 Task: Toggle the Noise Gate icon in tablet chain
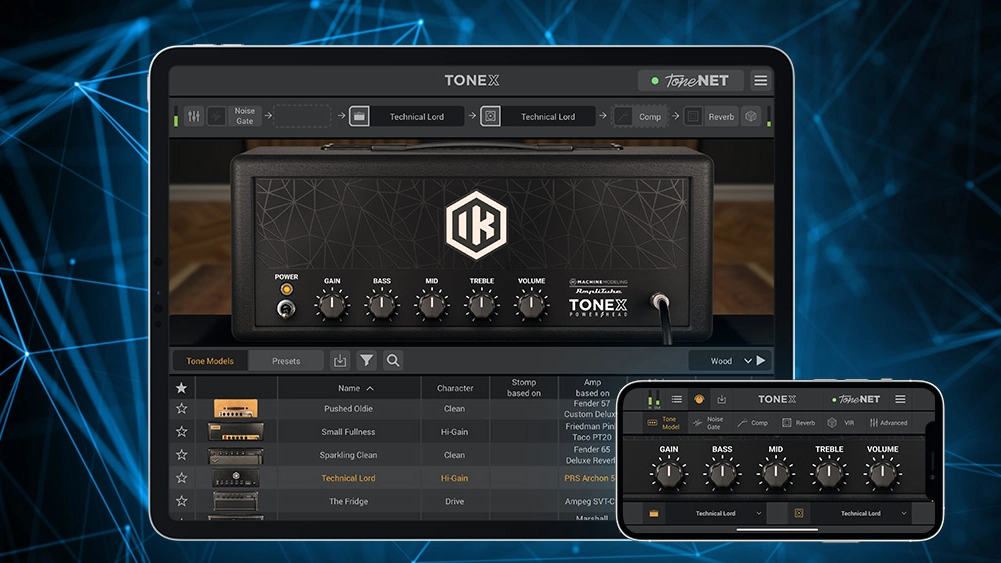point(217,116)
